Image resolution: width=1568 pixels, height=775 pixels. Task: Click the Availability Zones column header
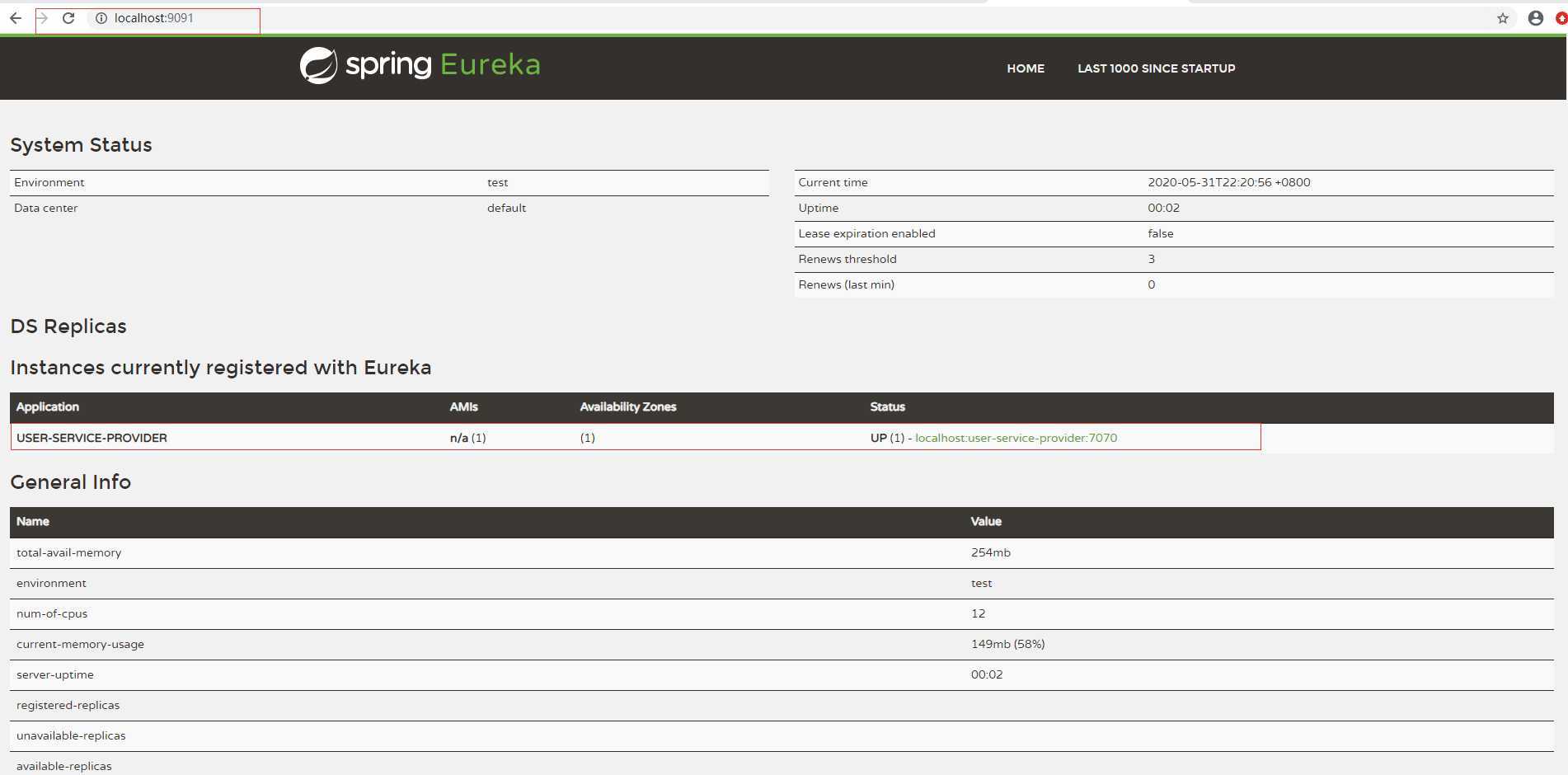pyautogui.click(x=627, y=406)
